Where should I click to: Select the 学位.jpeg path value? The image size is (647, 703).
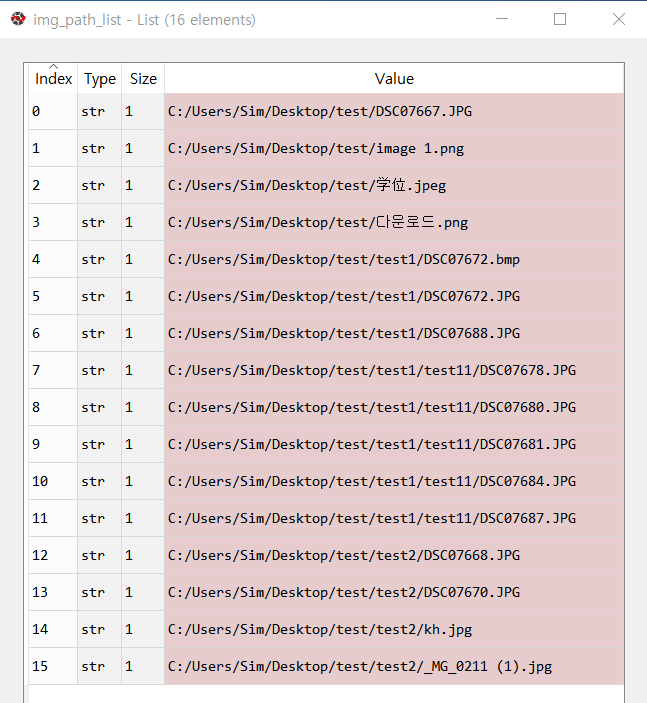pyautogui.click(x=394, y=186)
